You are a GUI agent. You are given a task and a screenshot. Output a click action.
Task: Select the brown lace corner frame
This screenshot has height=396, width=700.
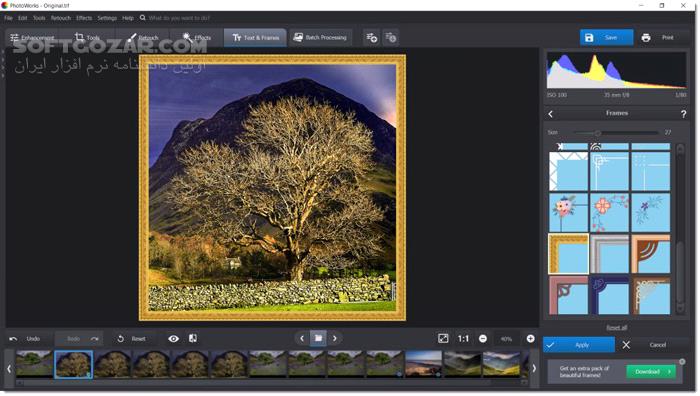[x=650, y=295]
